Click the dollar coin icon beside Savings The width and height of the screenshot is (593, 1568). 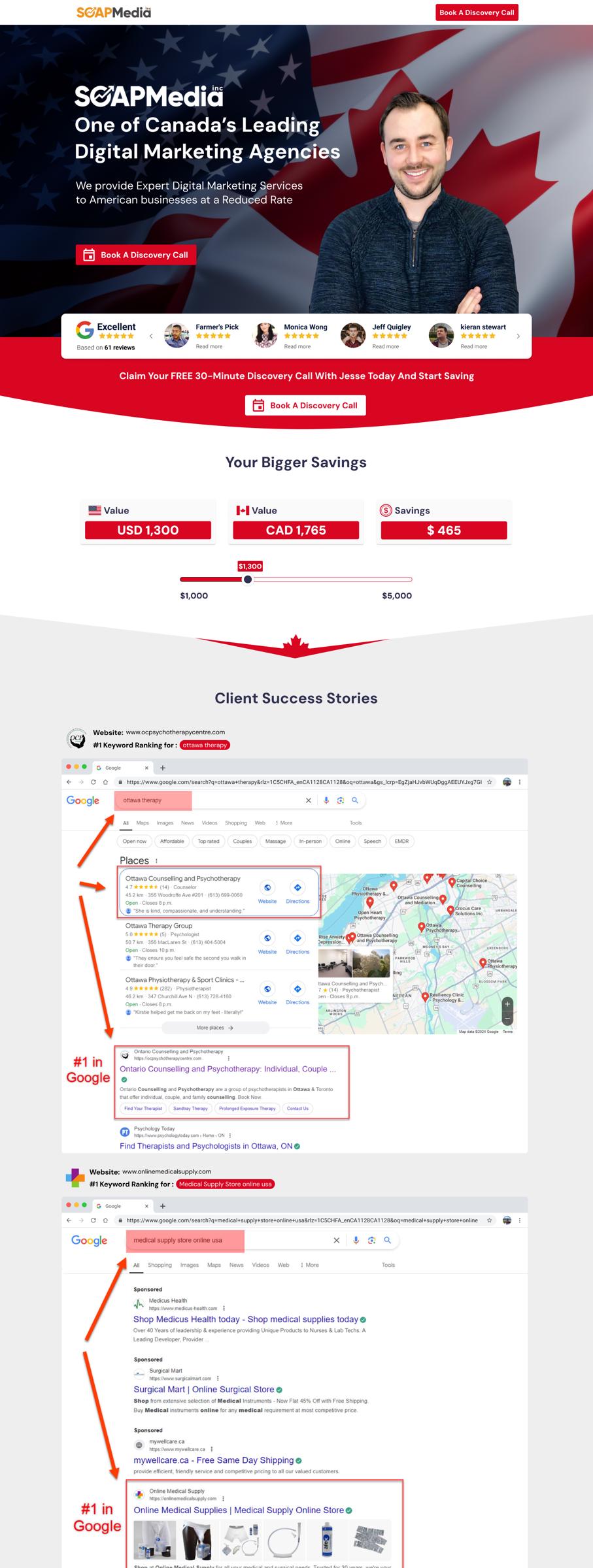pos(386,510)
